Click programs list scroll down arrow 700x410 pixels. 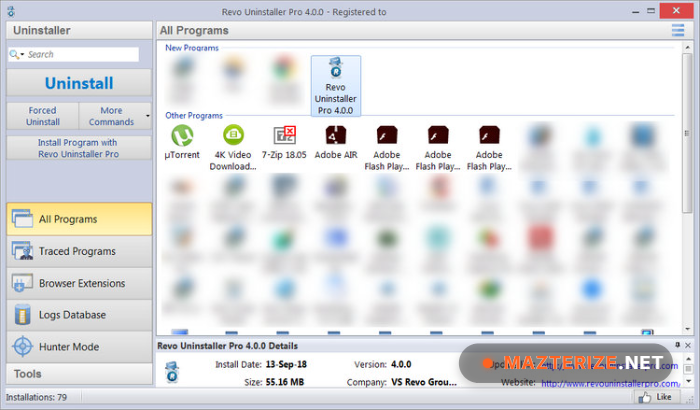click(687, 329)
